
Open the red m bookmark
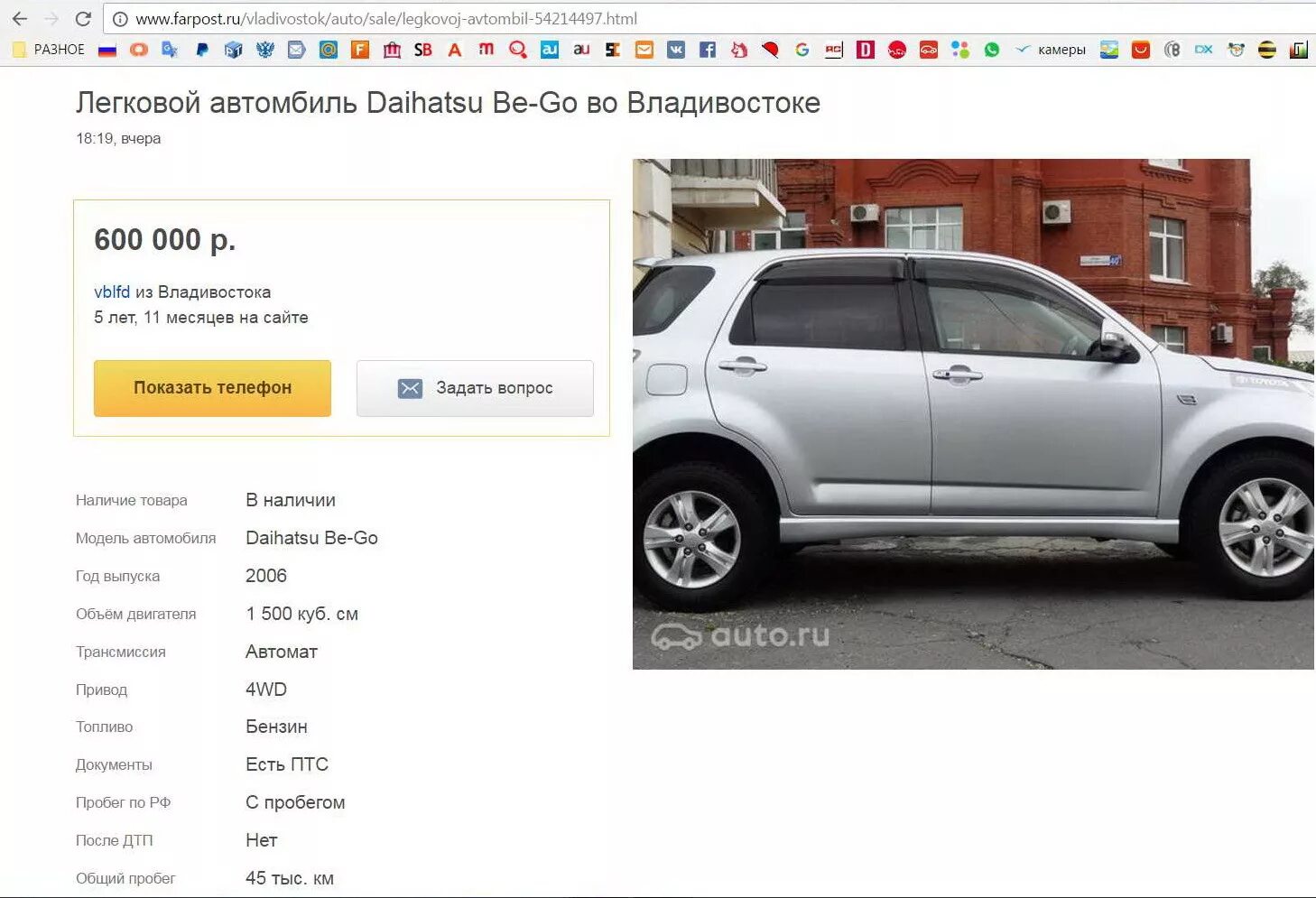[487, 50]
